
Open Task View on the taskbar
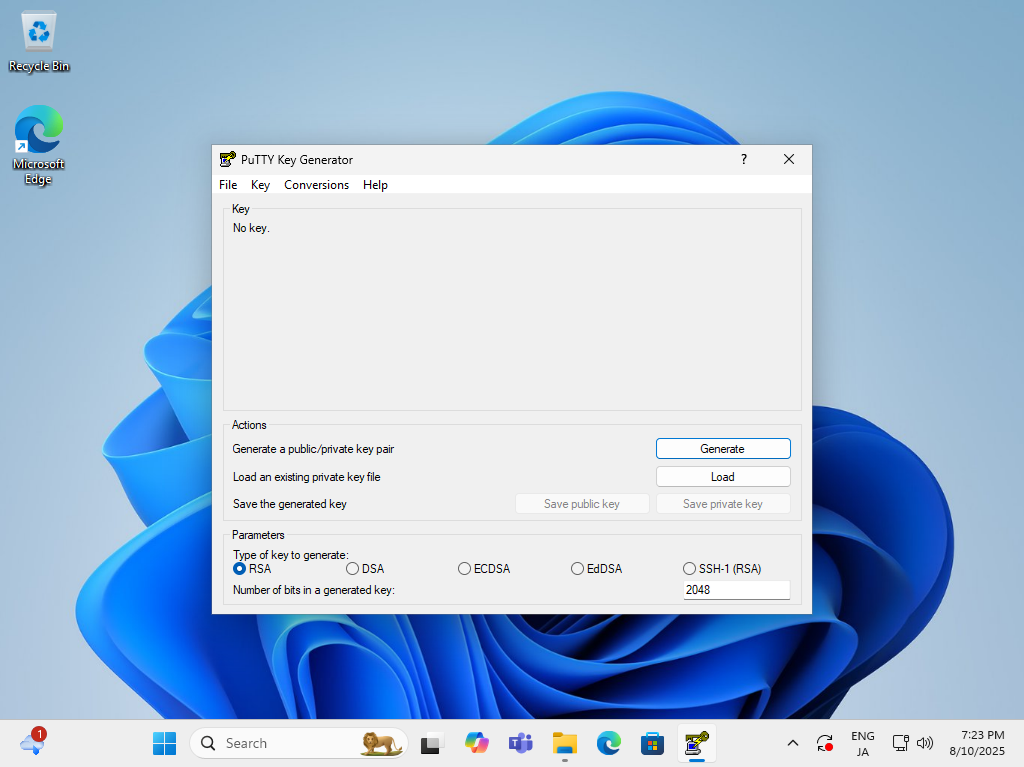point(431,743)
